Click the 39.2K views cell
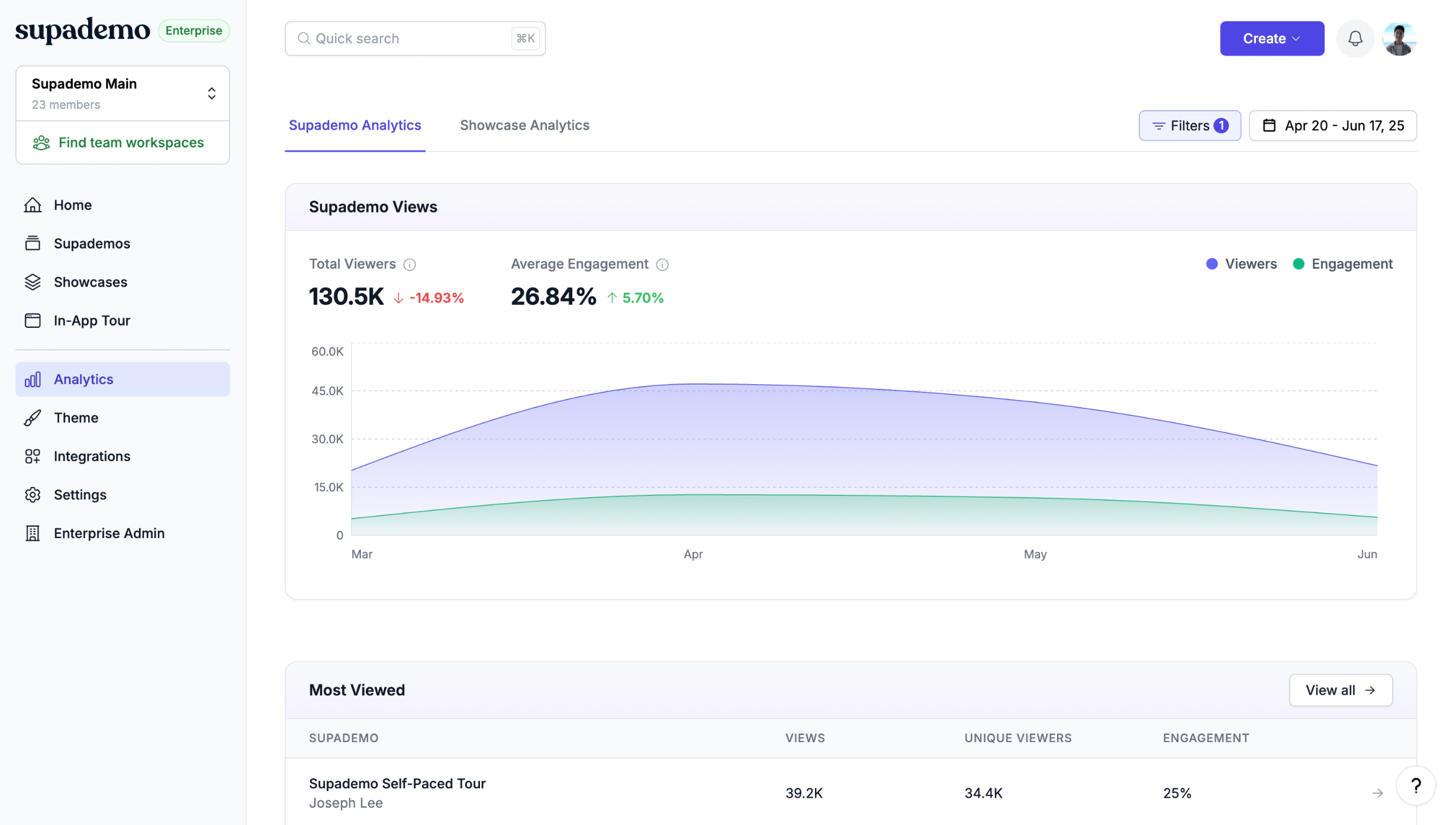The height and width of the screenshot is (825, 1456). pyautogui.click(x=804, y=793)
